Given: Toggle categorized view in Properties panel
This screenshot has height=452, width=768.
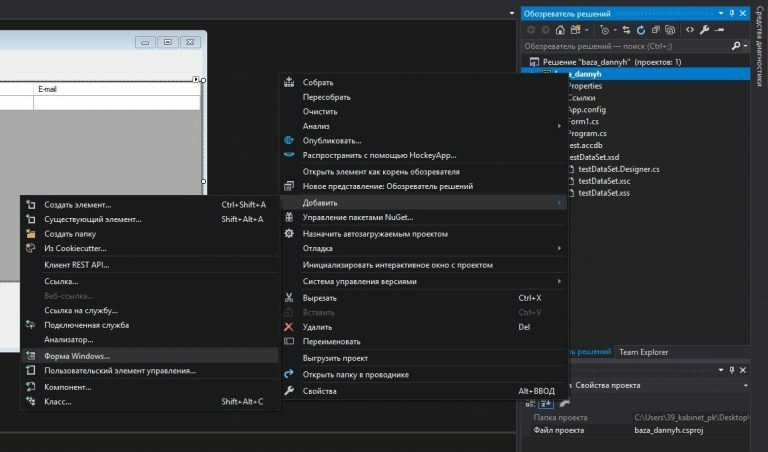Looking at the screenshot, I should click(530, 403).
